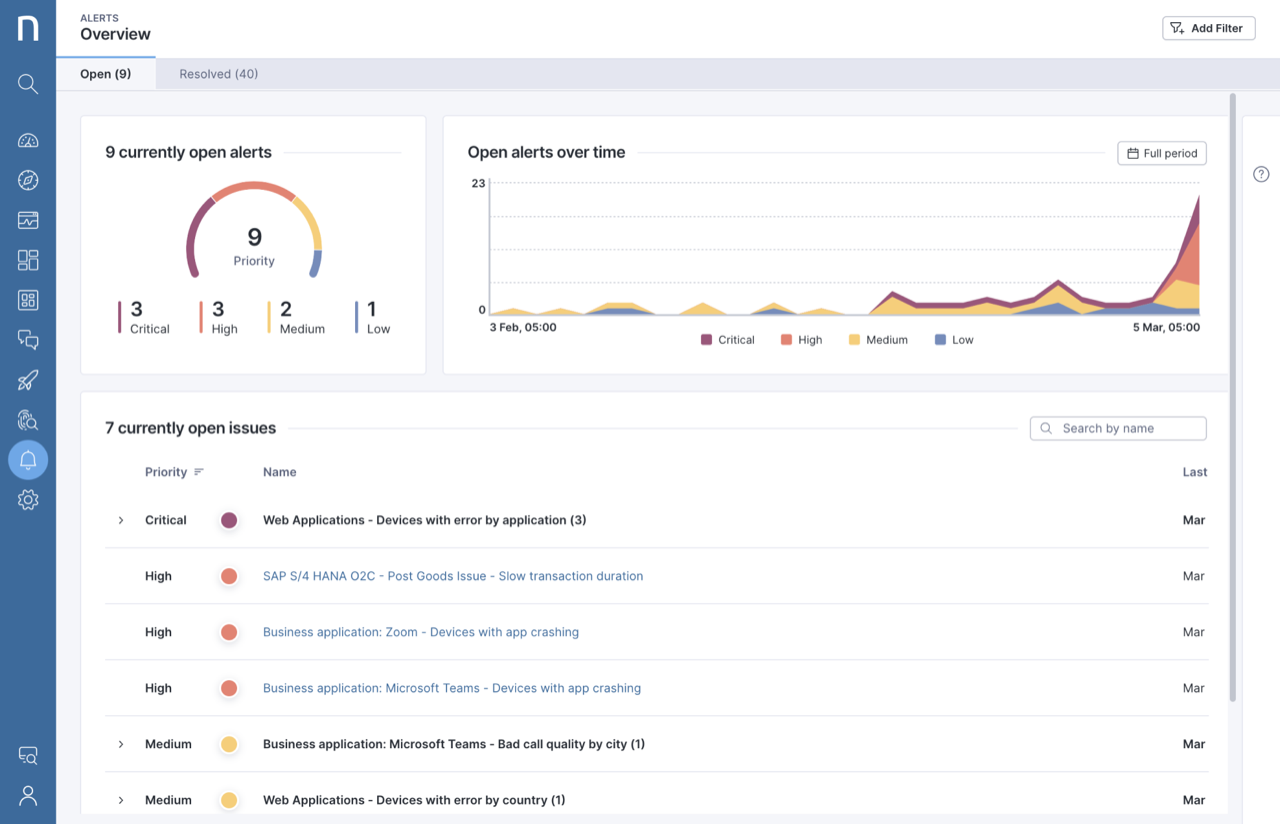Open search from the sidebar

click(x=27, y=84)
